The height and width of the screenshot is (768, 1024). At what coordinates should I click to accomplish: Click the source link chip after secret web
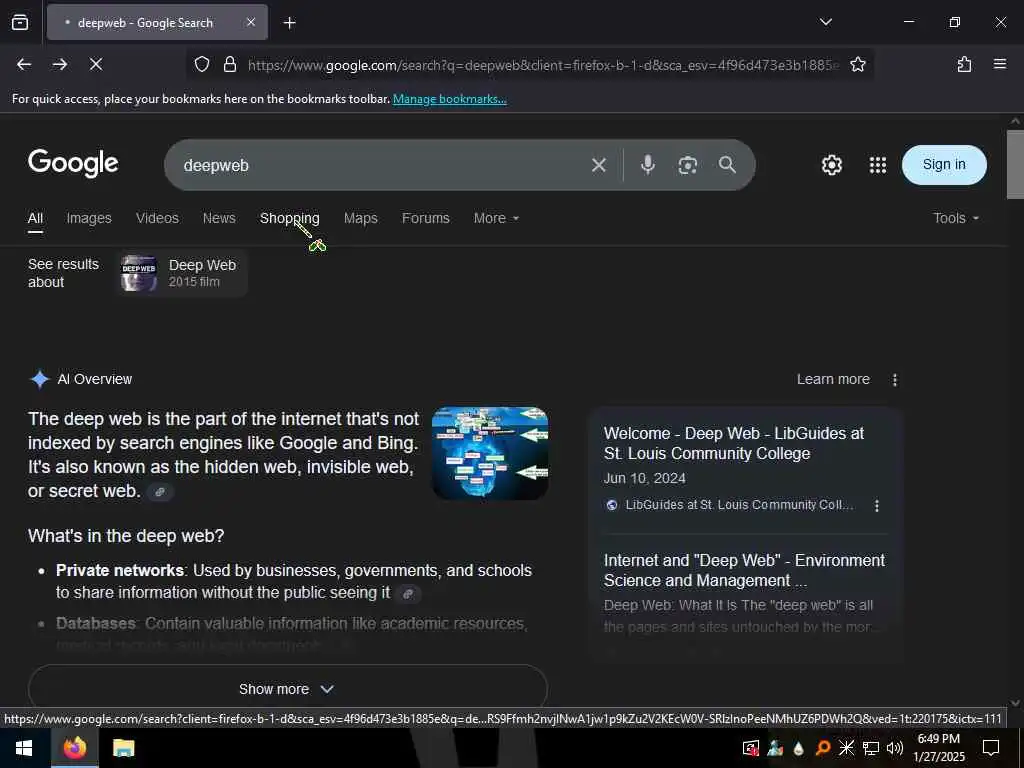(x=160, y=492)
